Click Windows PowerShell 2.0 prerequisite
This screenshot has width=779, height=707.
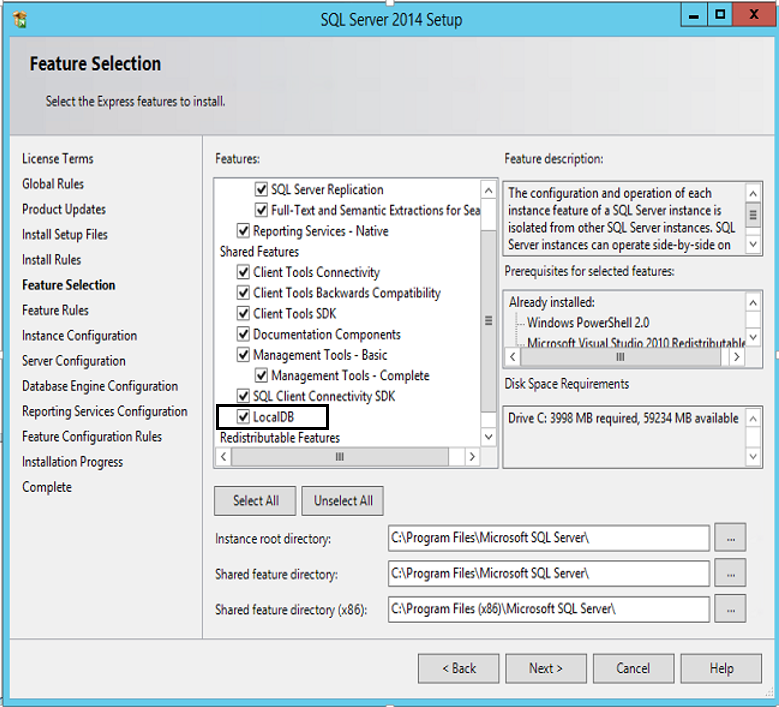(x=588, y=322)
